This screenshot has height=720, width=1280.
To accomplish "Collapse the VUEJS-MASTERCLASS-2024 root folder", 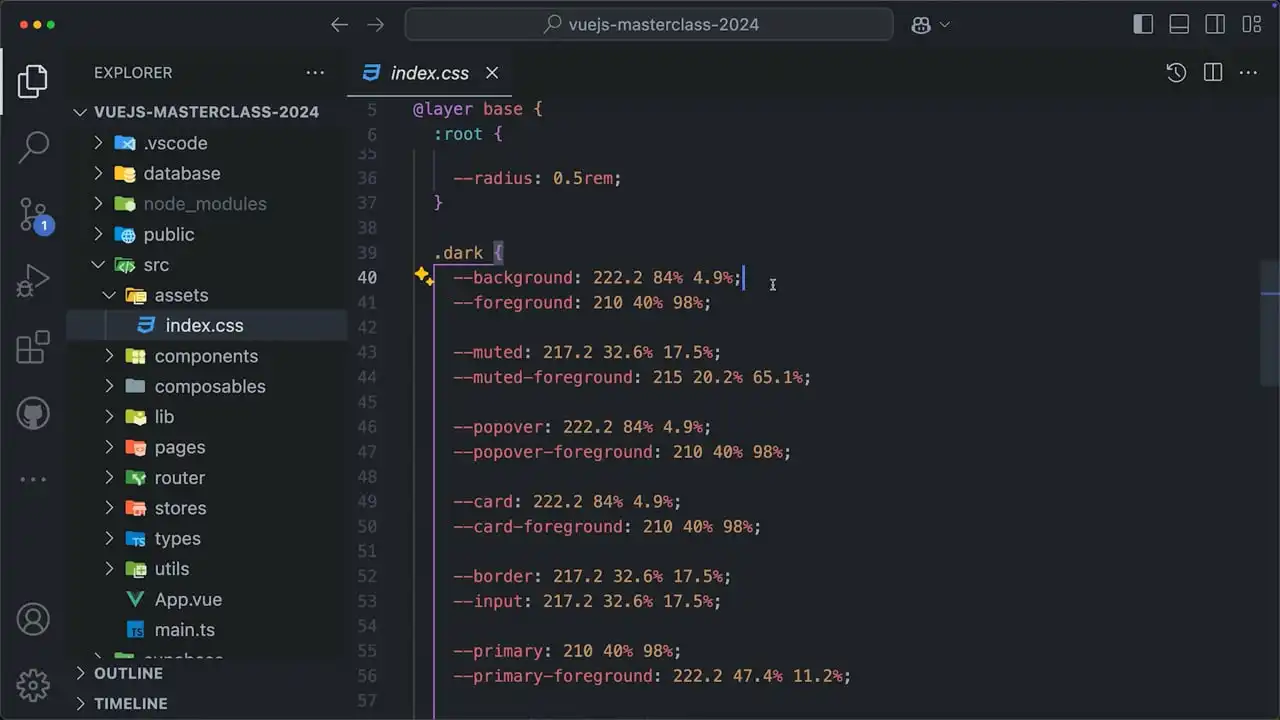I will tap(206, 112).
